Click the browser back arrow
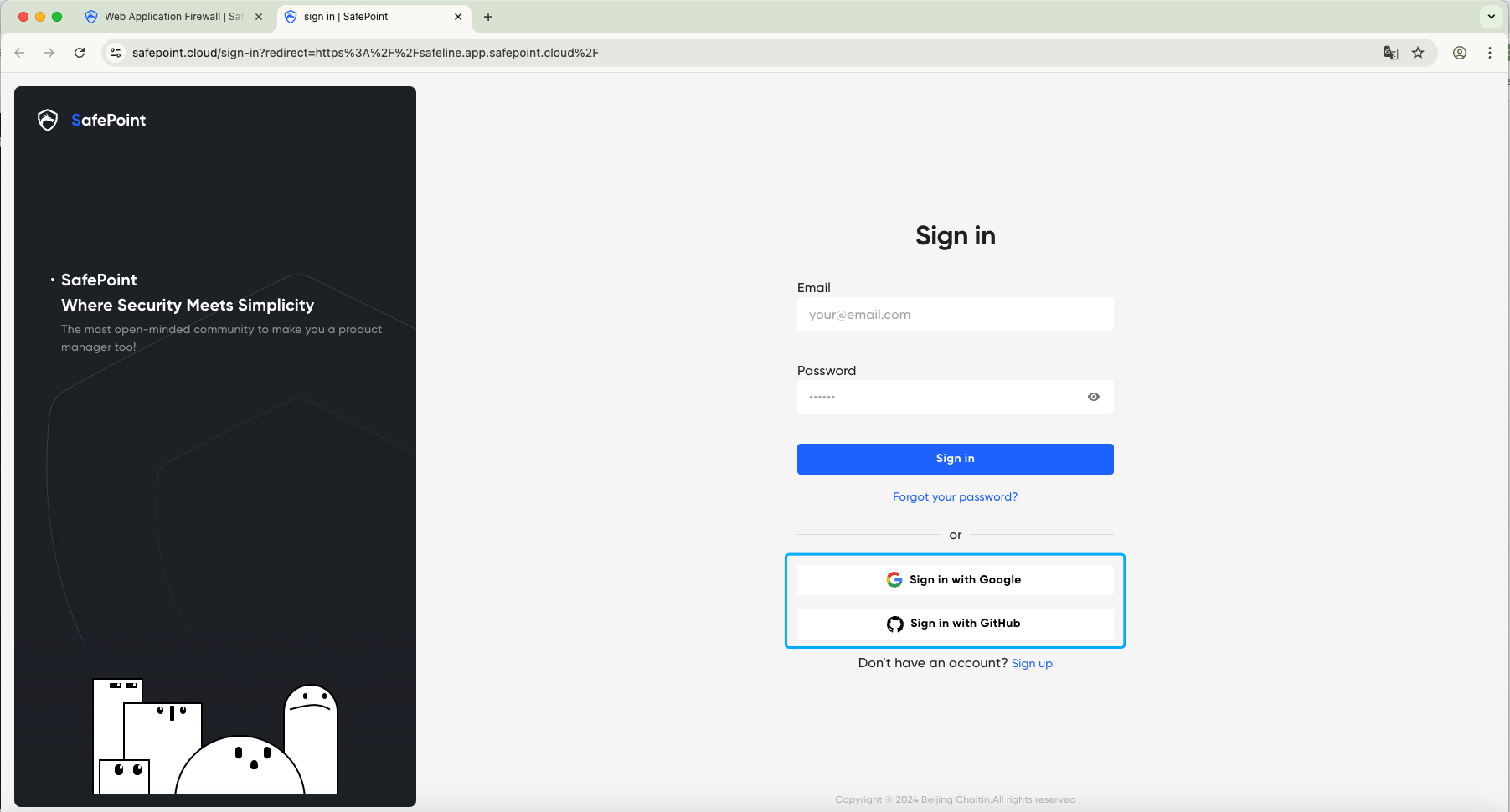Screen dimensions: 1510x812 [x=20, y=53]
